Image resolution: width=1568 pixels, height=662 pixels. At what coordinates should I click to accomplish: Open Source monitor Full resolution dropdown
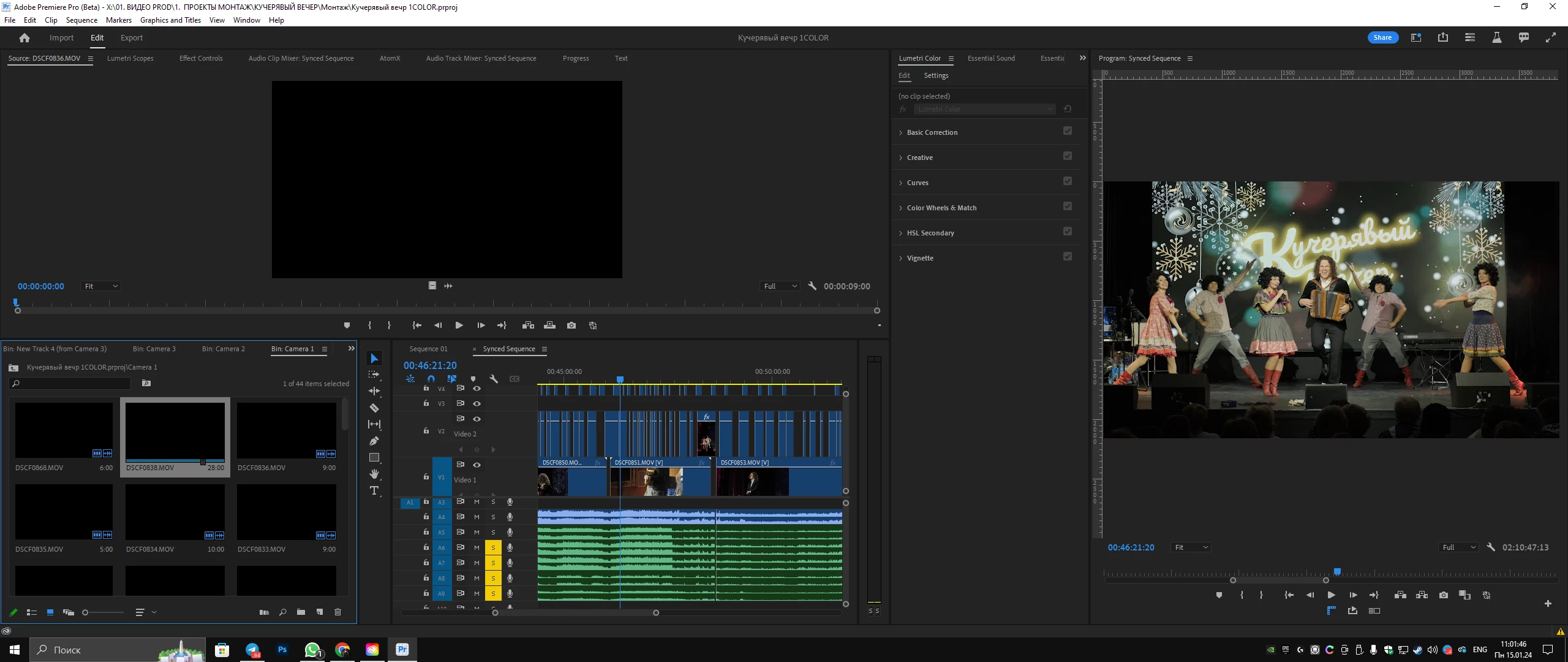[x=780, y=286]
